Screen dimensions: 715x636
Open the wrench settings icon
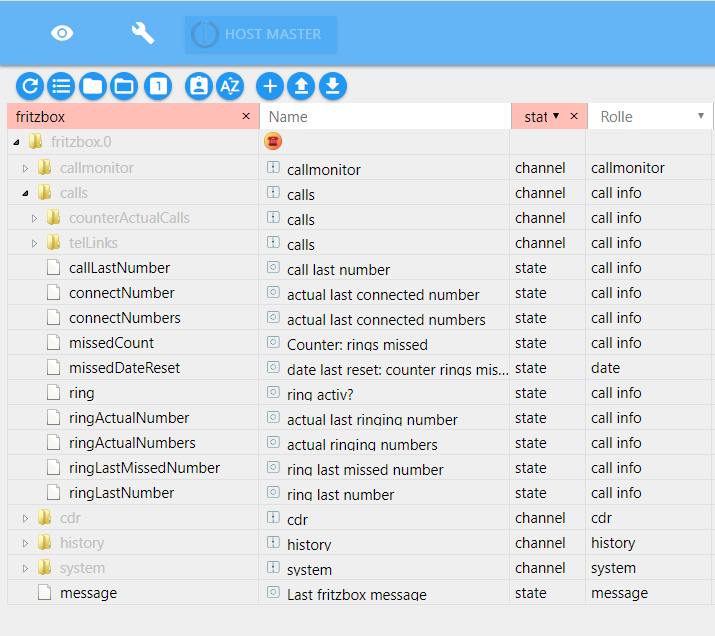(143, 33)
